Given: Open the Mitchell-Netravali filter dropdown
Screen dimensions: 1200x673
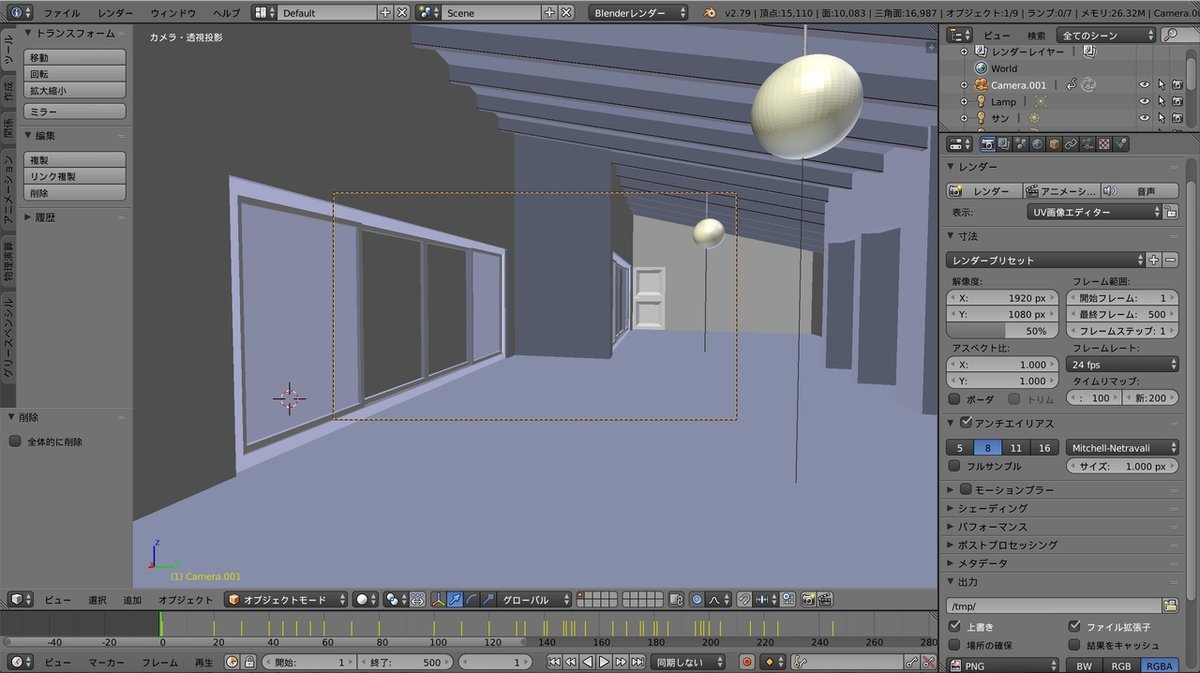Looking at the screenshot, I should click(x=1123, y=448).
